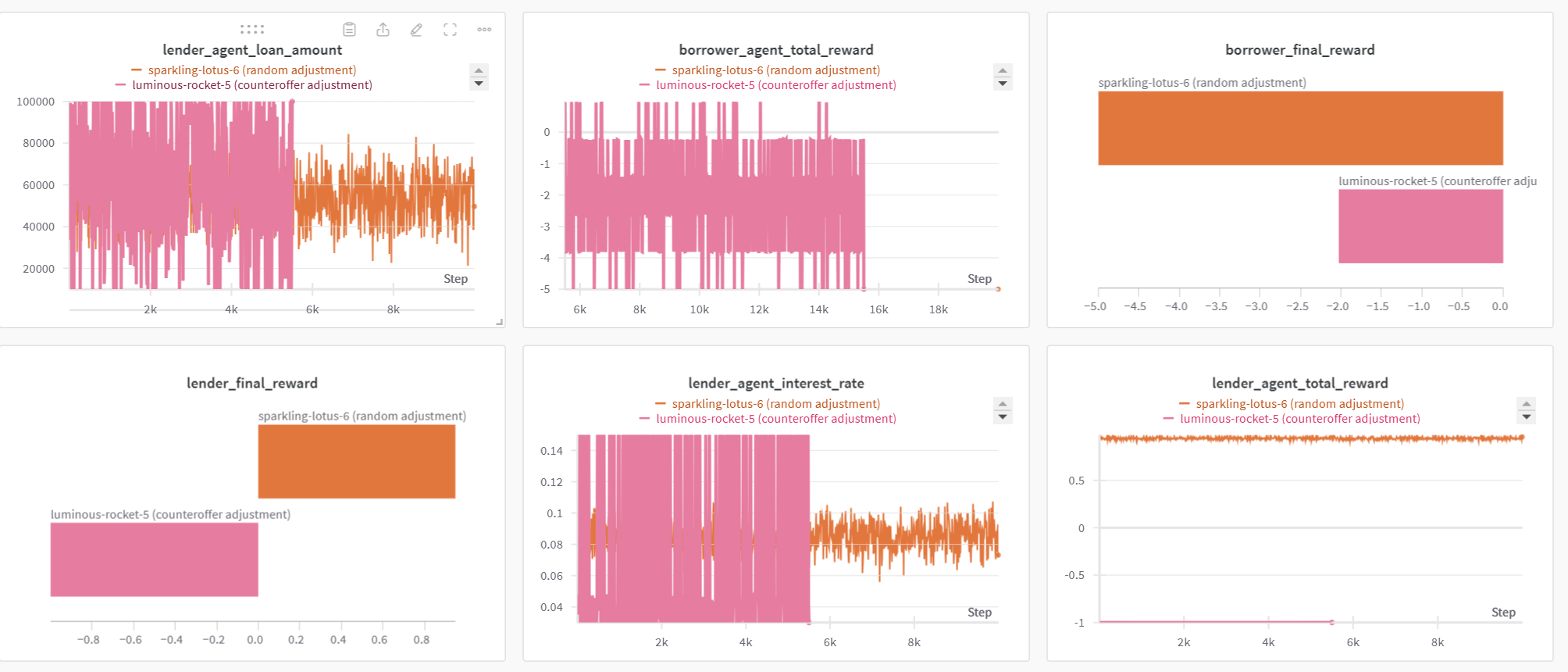This screenshot has height=672, width=1568.
Task: Click the 0.8 axis tick in lender_final_reward
Action: coord(422,640)
